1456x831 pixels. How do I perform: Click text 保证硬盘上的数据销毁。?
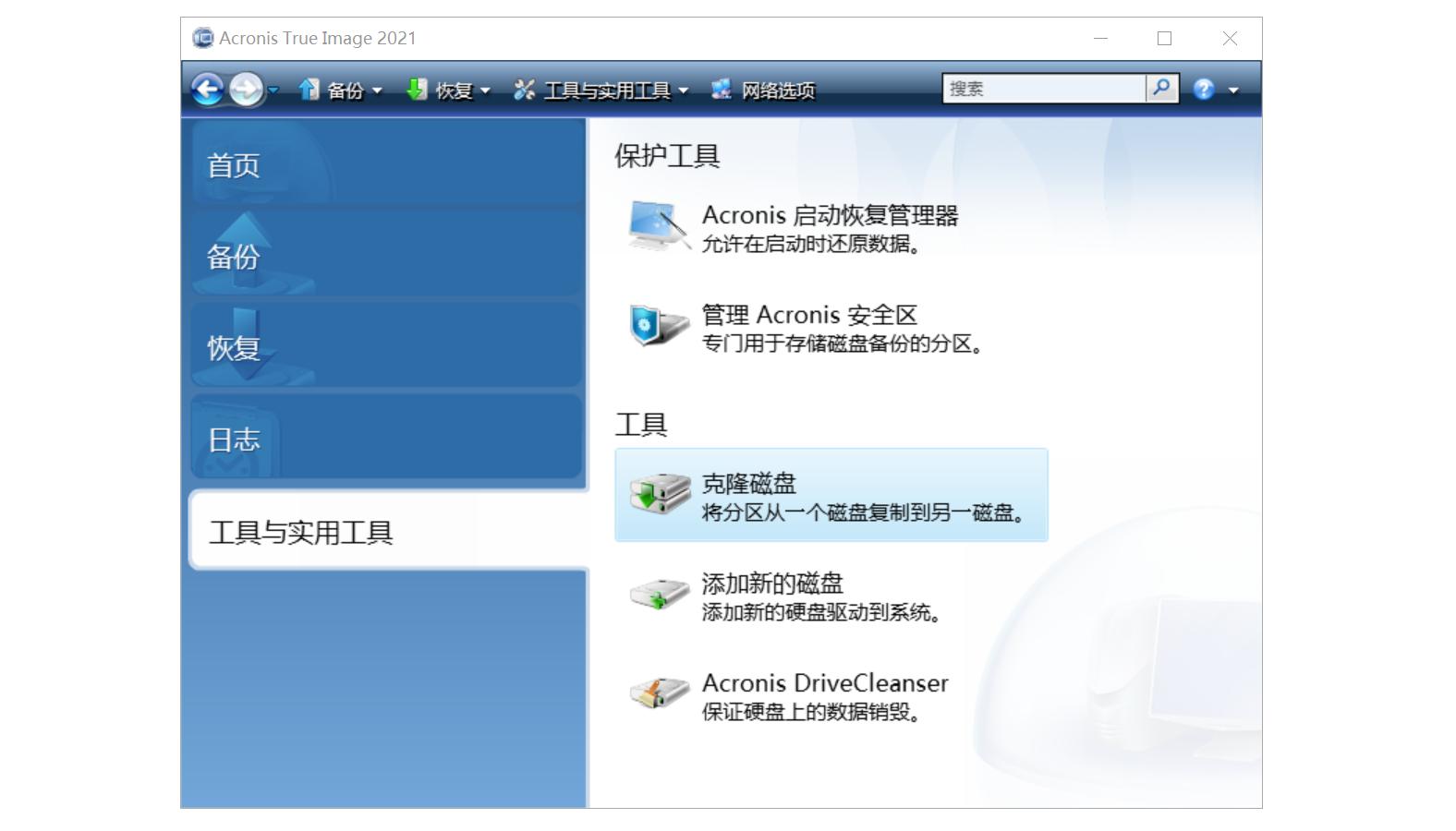point(811,712)
